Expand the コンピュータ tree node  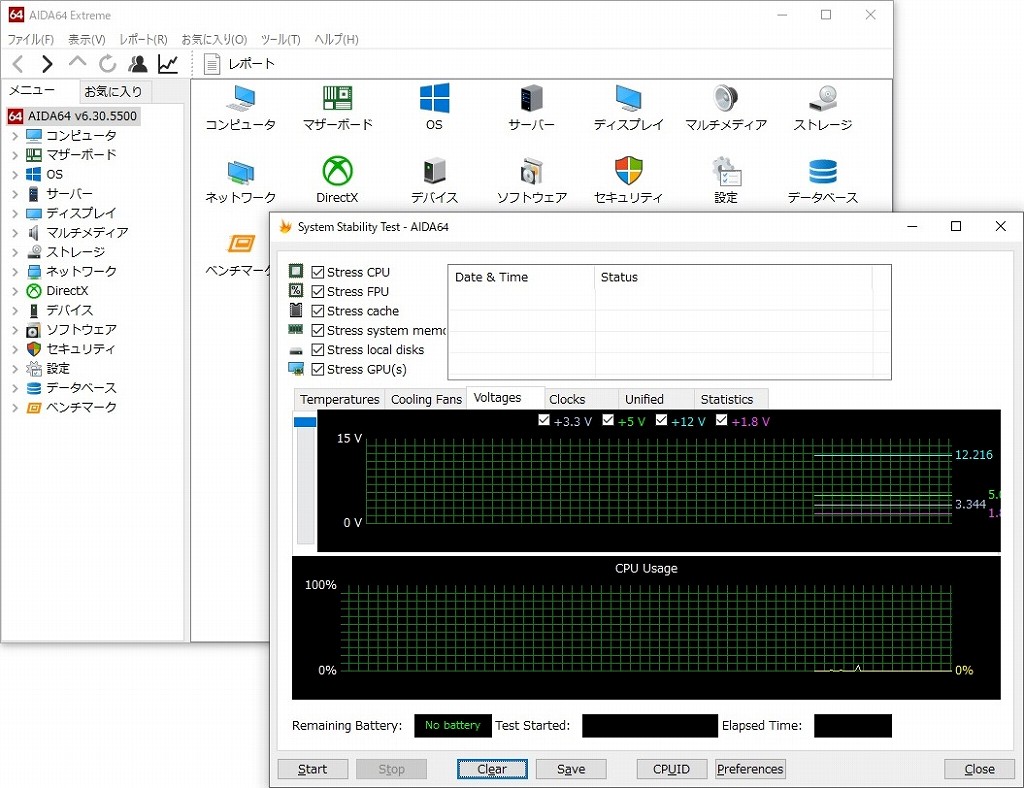15,136
